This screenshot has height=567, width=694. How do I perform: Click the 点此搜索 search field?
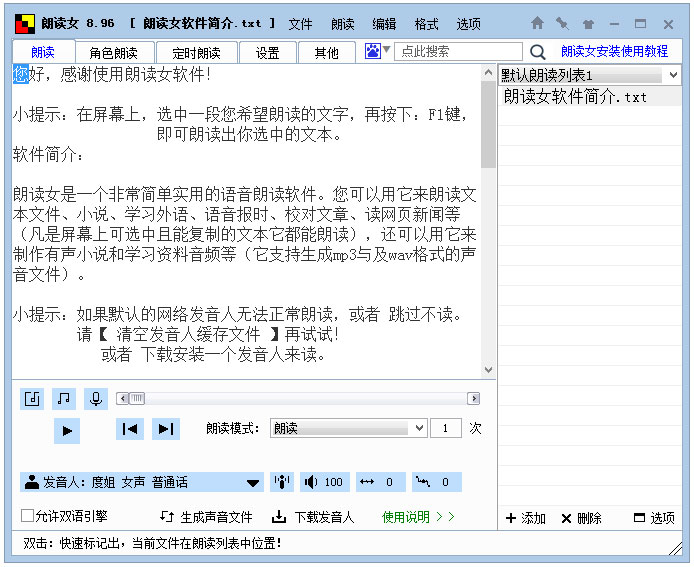pyautogui.click(x=458, y=51)
